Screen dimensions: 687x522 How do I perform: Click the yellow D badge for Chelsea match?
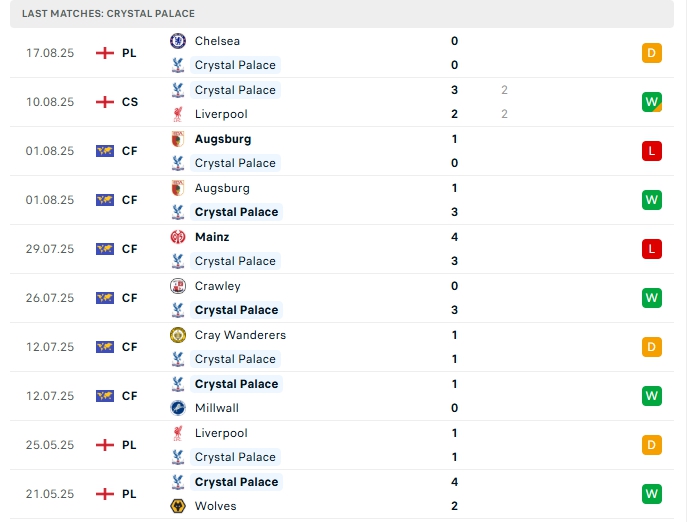pos(652,53)
